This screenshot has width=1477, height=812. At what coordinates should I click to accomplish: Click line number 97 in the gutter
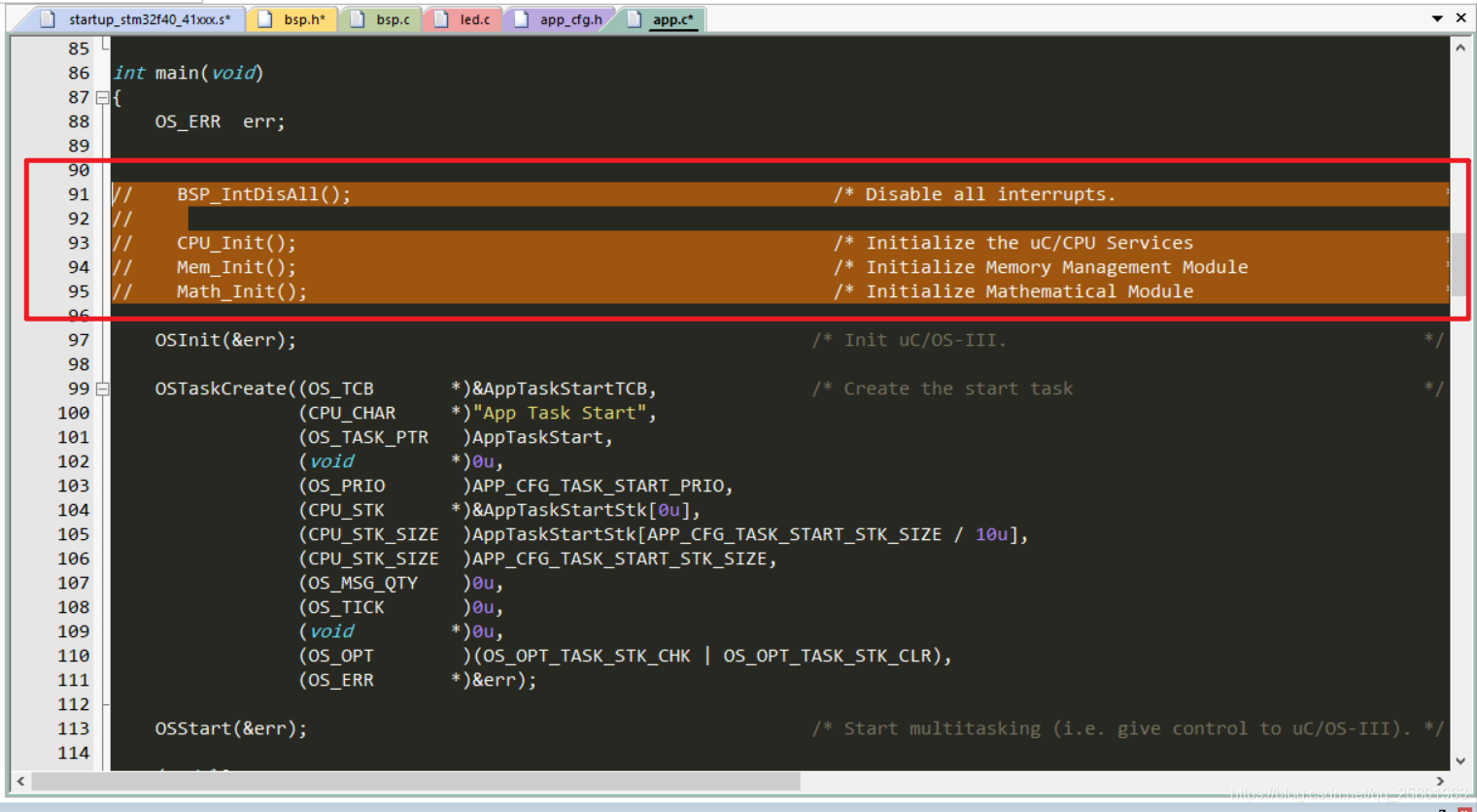(78, 340)
